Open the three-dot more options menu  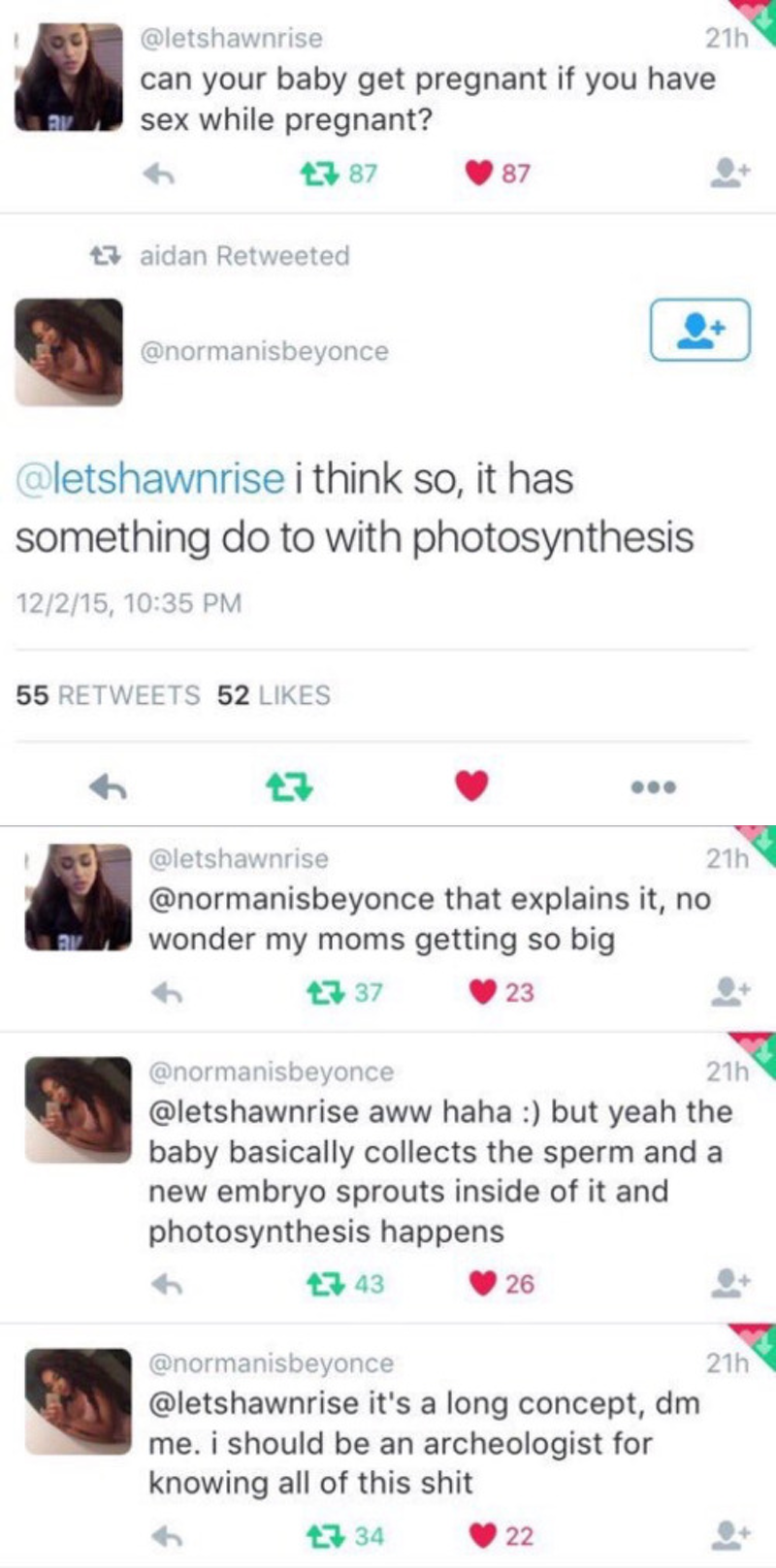coord(653,786)
